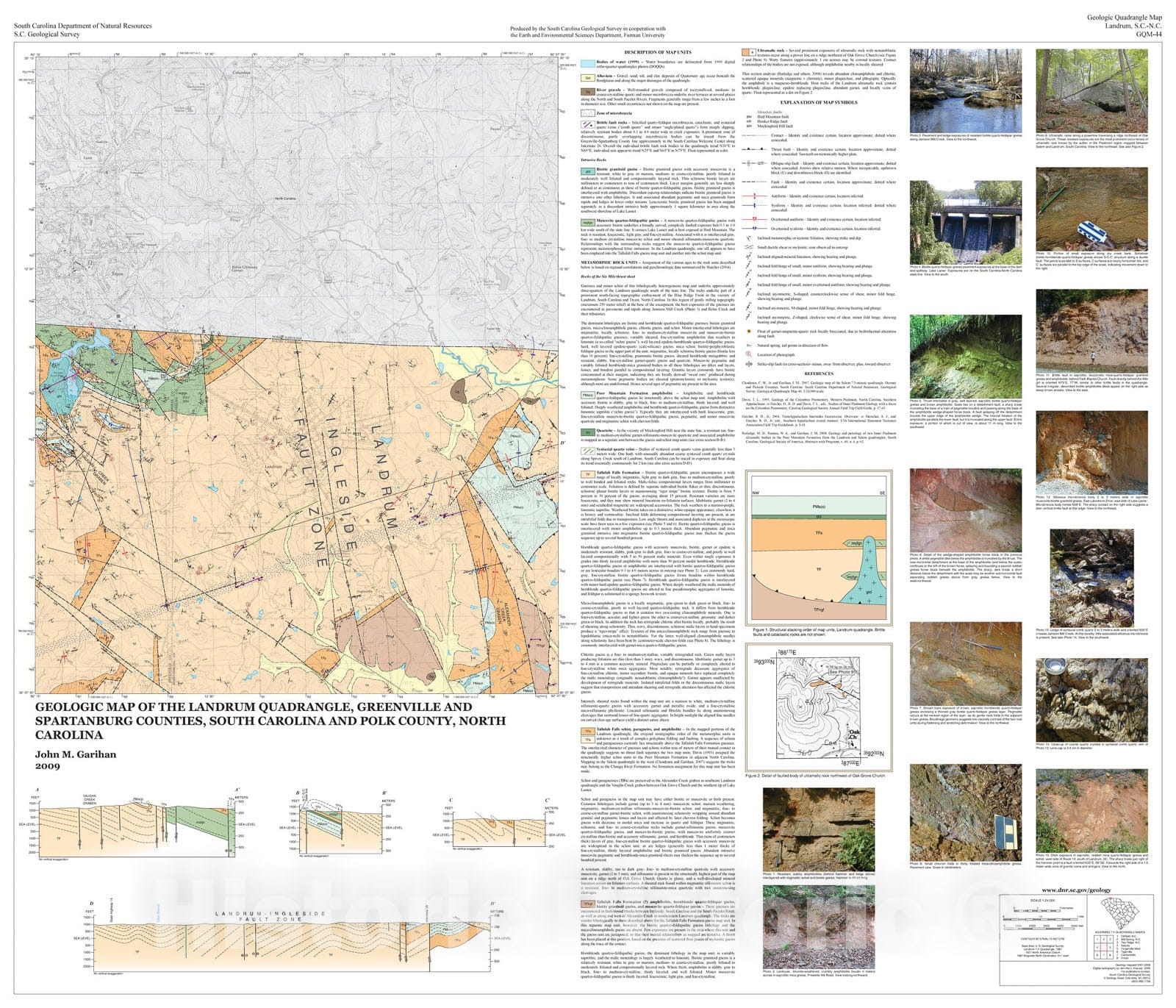1176x1008 pixels.
Task: Click the dashed Fault line symbol
Action: point(753,182)
